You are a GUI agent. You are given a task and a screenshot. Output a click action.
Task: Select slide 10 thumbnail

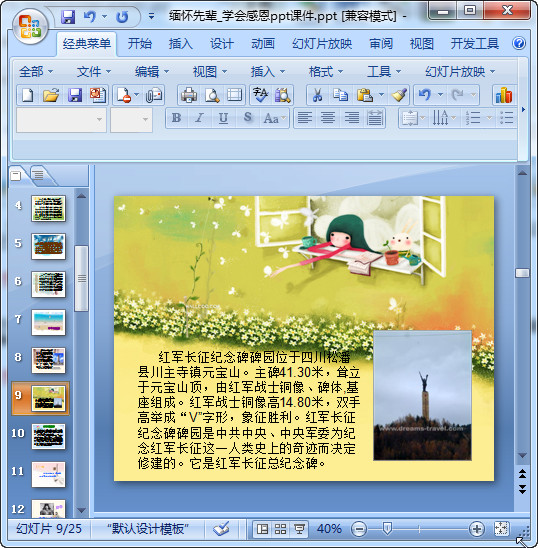(x=49, y=437)
